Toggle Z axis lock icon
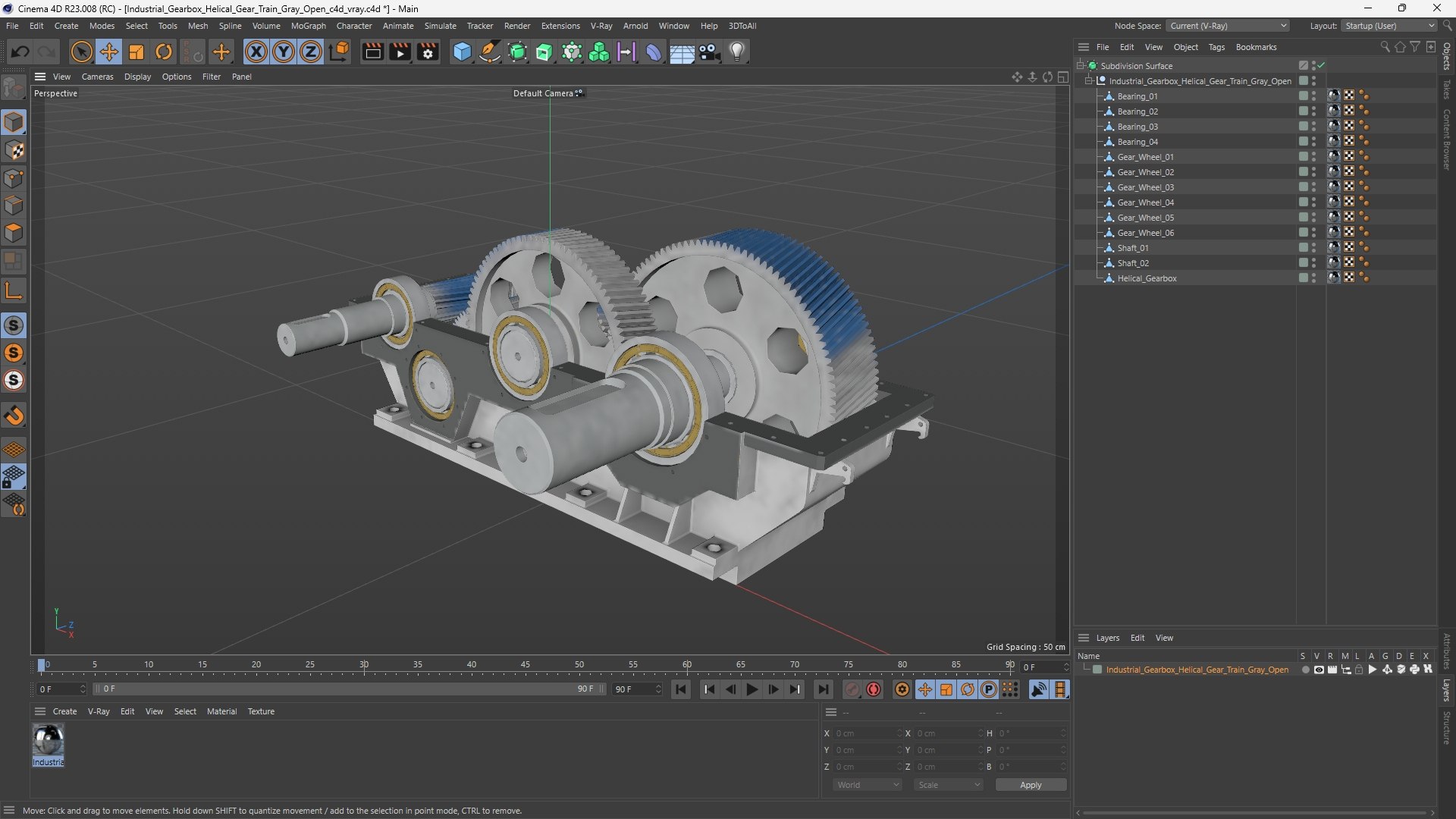 311,52
